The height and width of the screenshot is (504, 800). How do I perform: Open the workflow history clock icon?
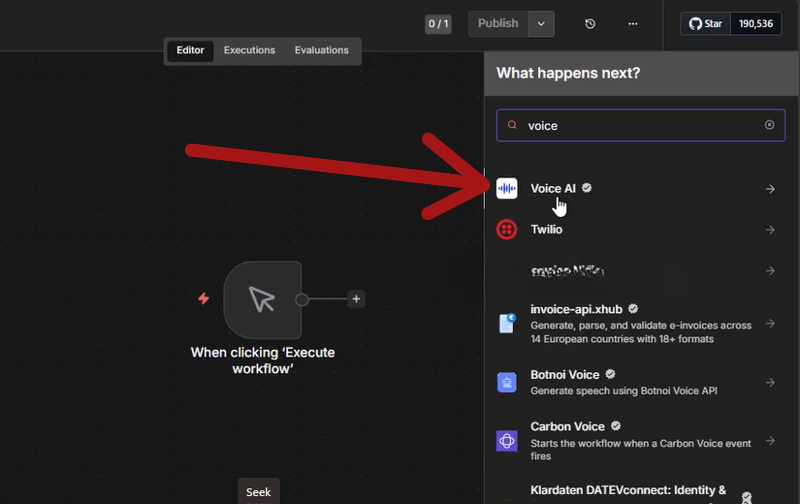[x=590, y=23]
